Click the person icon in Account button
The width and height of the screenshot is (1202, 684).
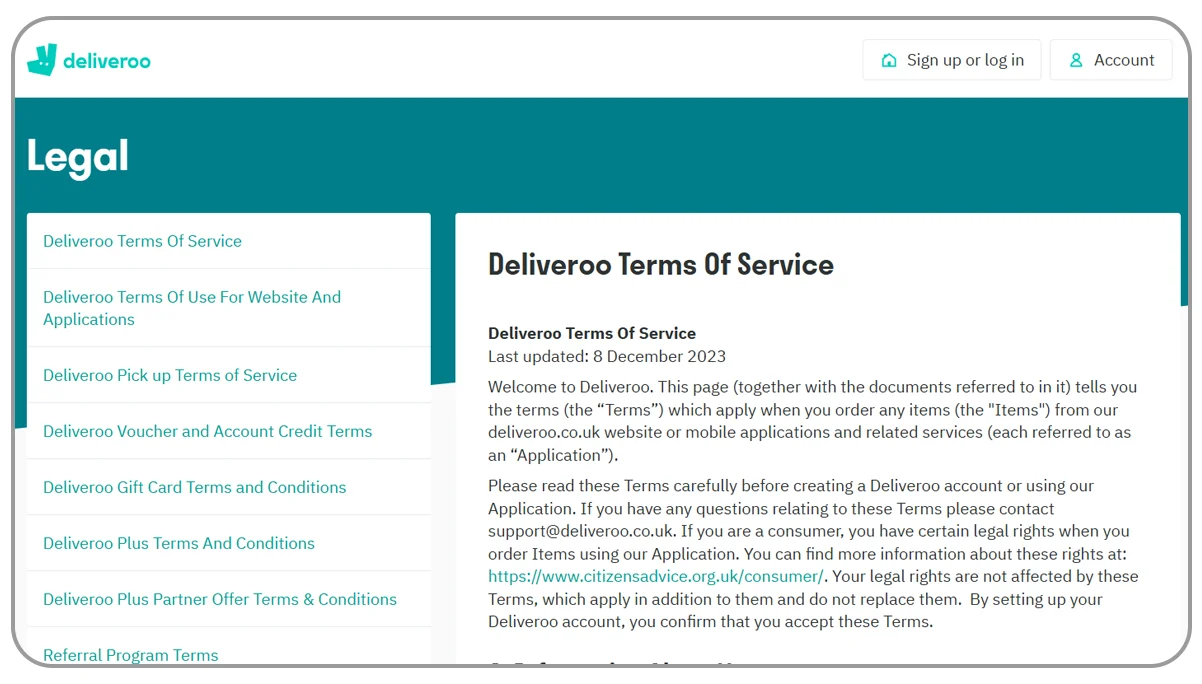[1076, 60]
